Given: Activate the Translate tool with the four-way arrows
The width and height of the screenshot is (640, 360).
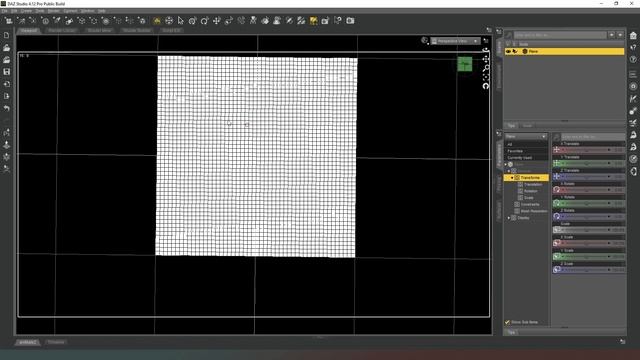Looking at the screenshot, I should point(217,20).
